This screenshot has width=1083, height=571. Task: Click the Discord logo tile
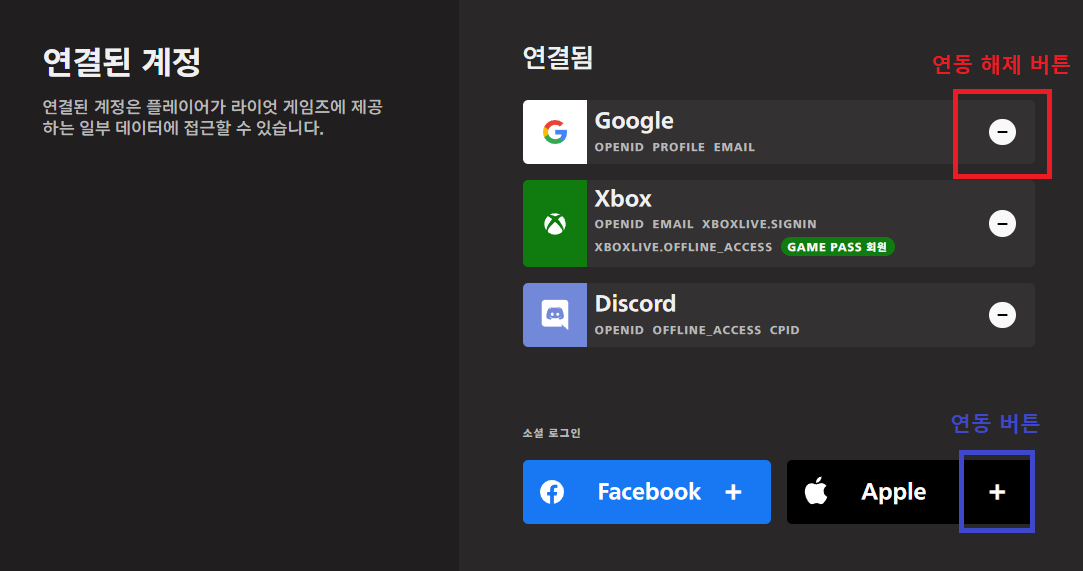(555, 315)
